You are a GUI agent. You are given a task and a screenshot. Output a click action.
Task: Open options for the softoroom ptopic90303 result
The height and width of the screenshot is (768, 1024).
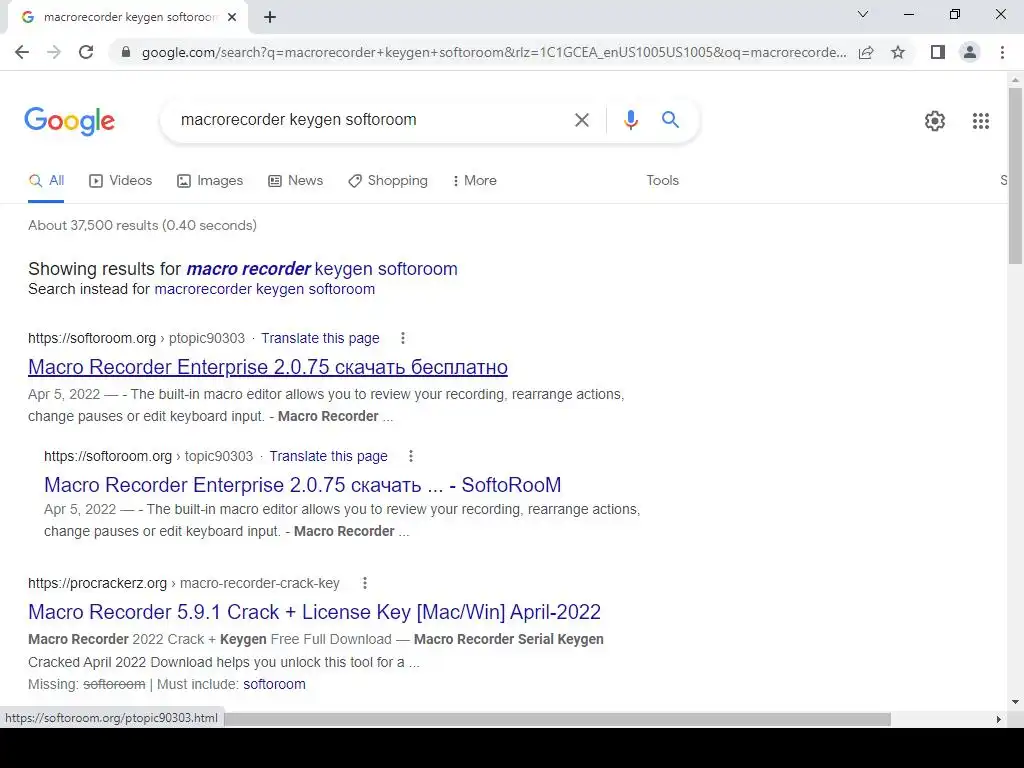pyautogui.click(x=403, y=338)
